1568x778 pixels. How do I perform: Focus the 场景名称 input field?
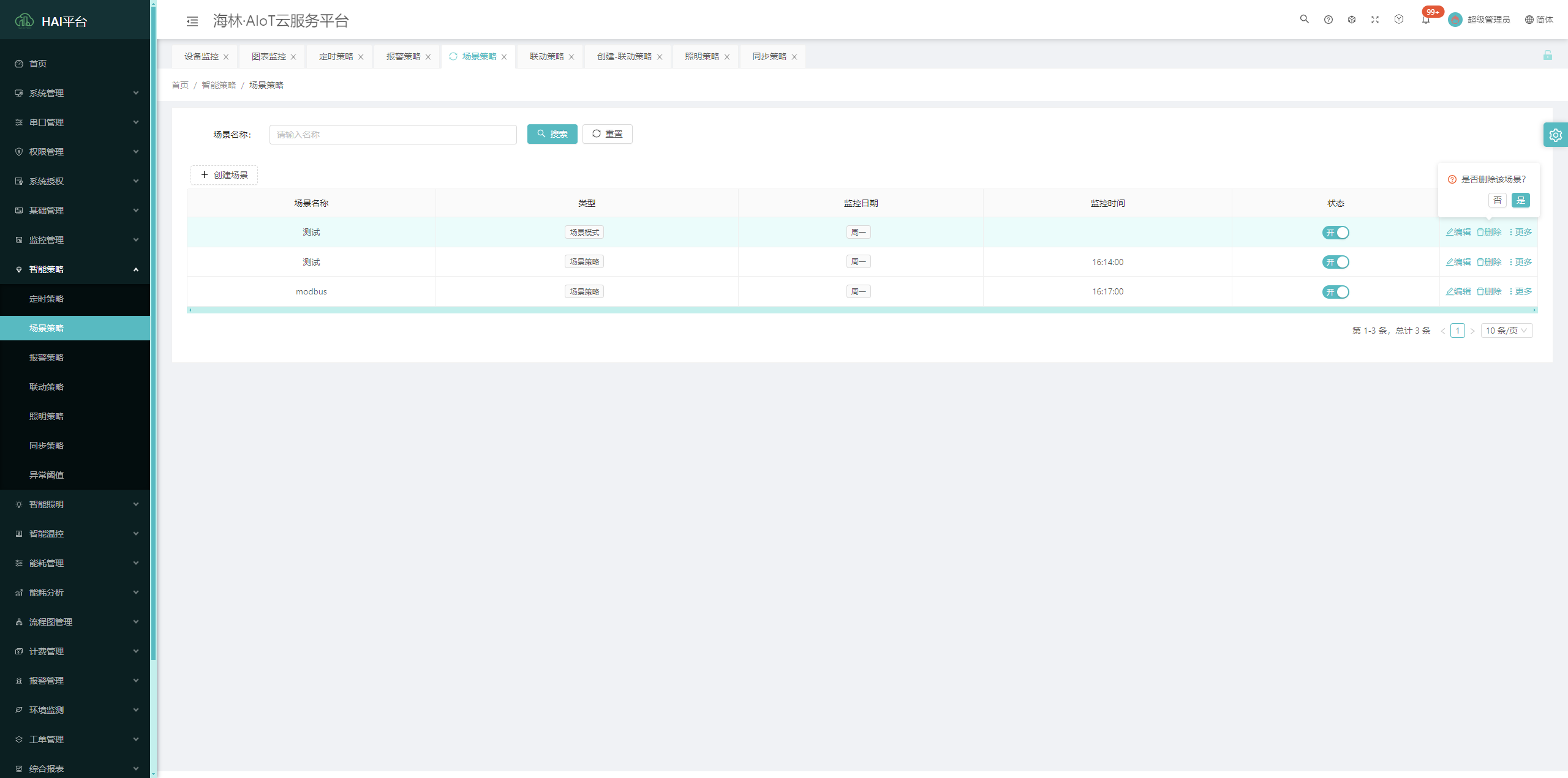pyautogui.click(x=393, y=135)
